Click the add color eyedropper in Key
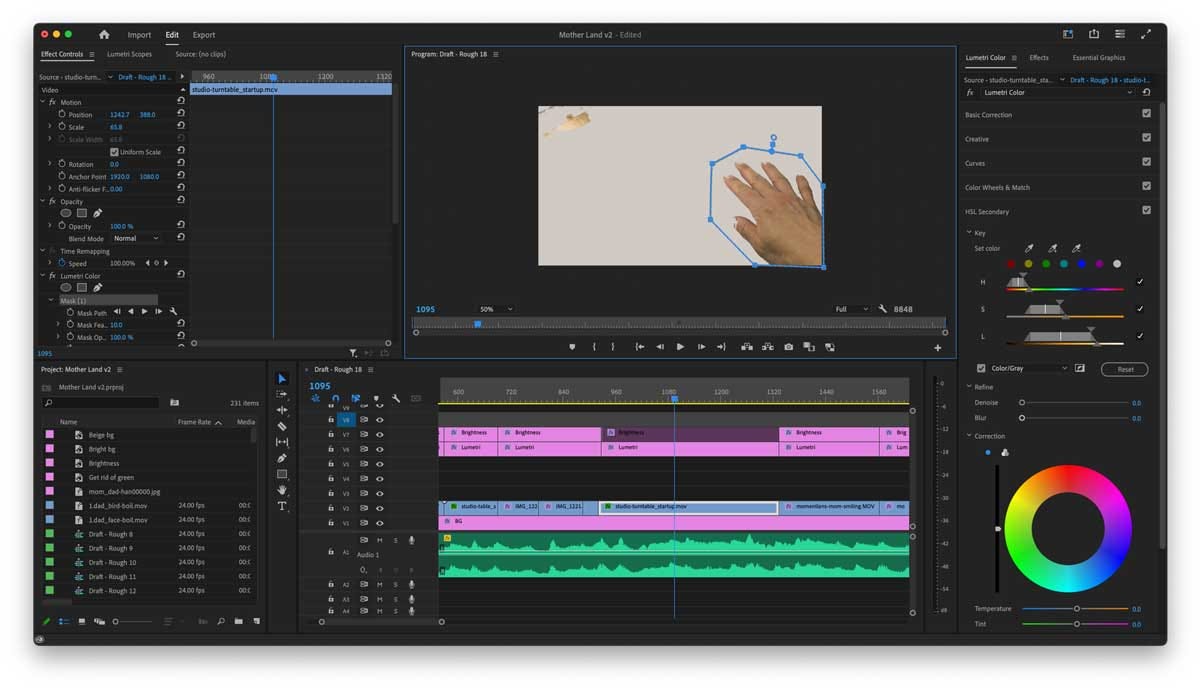This screenshot has height=689, width=1200. (x=1052, y=248)
